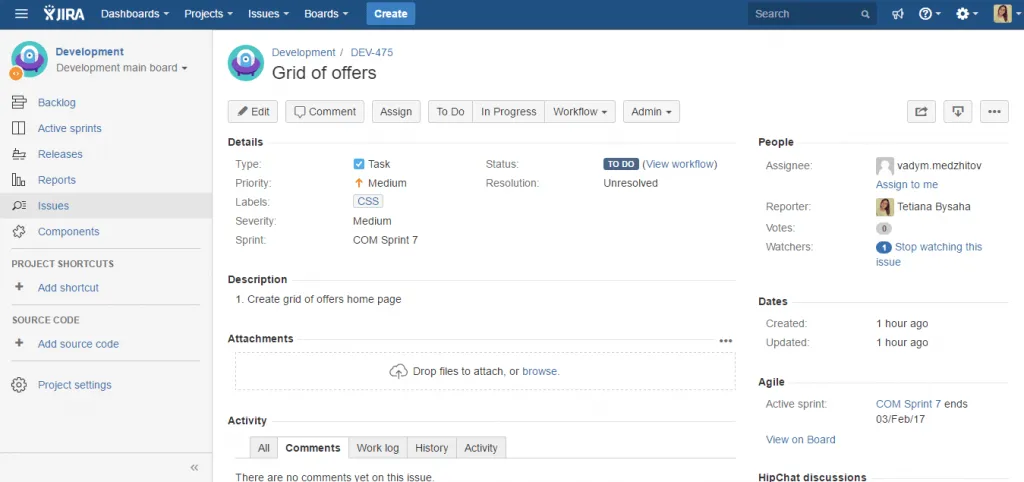Click the Project settings gear icon

pos(19,385)
